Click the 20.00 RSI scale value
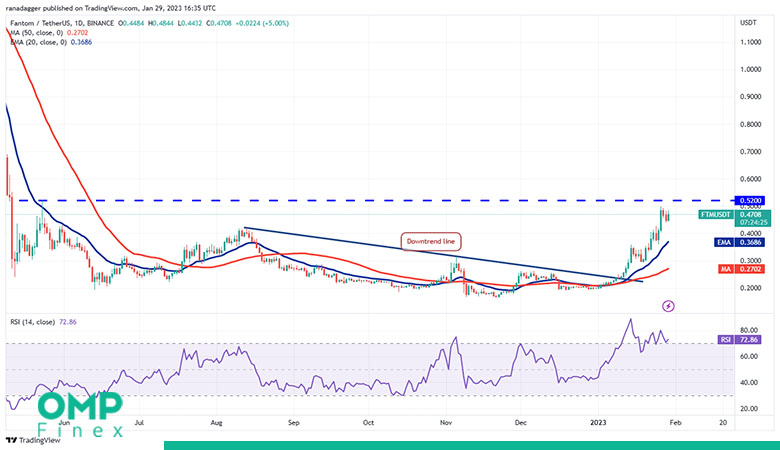Screen dimensions: 780x450 coord(749,409)
